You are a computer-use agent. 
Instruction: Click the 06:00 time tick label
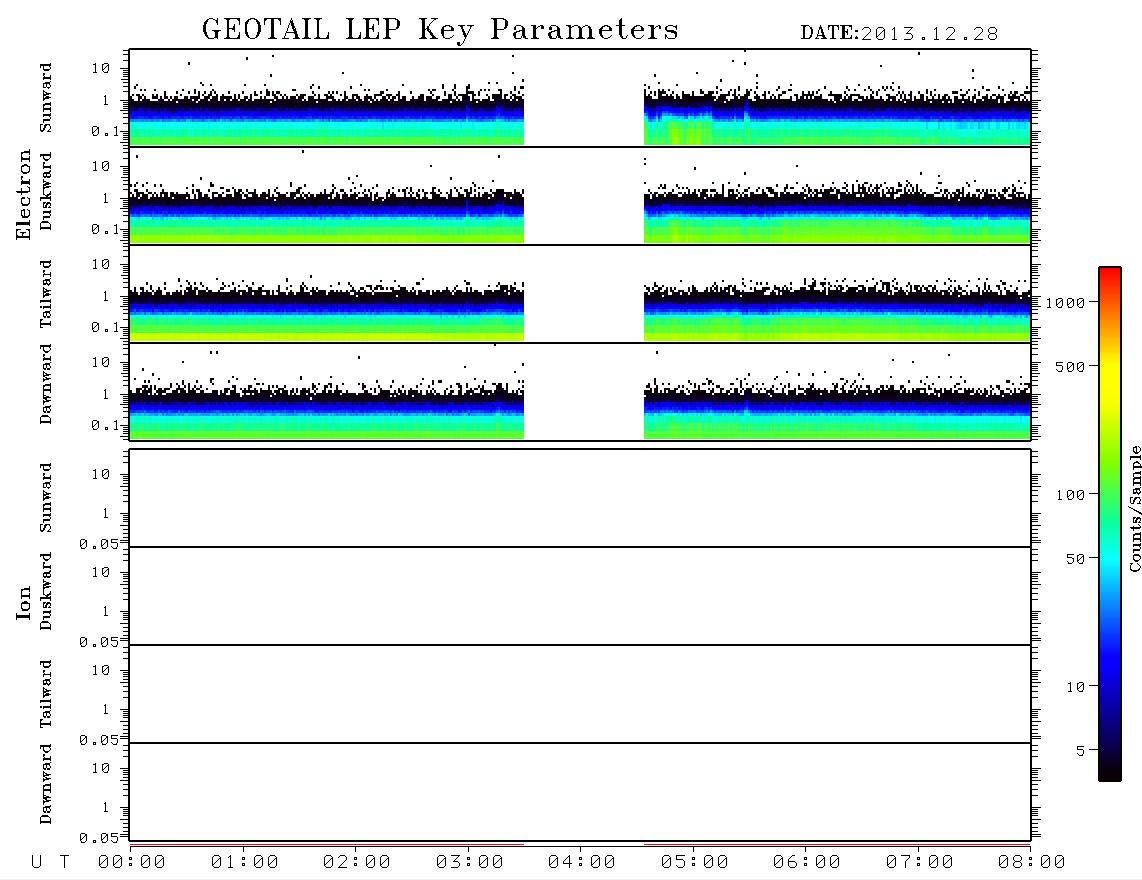coord(807,863)
